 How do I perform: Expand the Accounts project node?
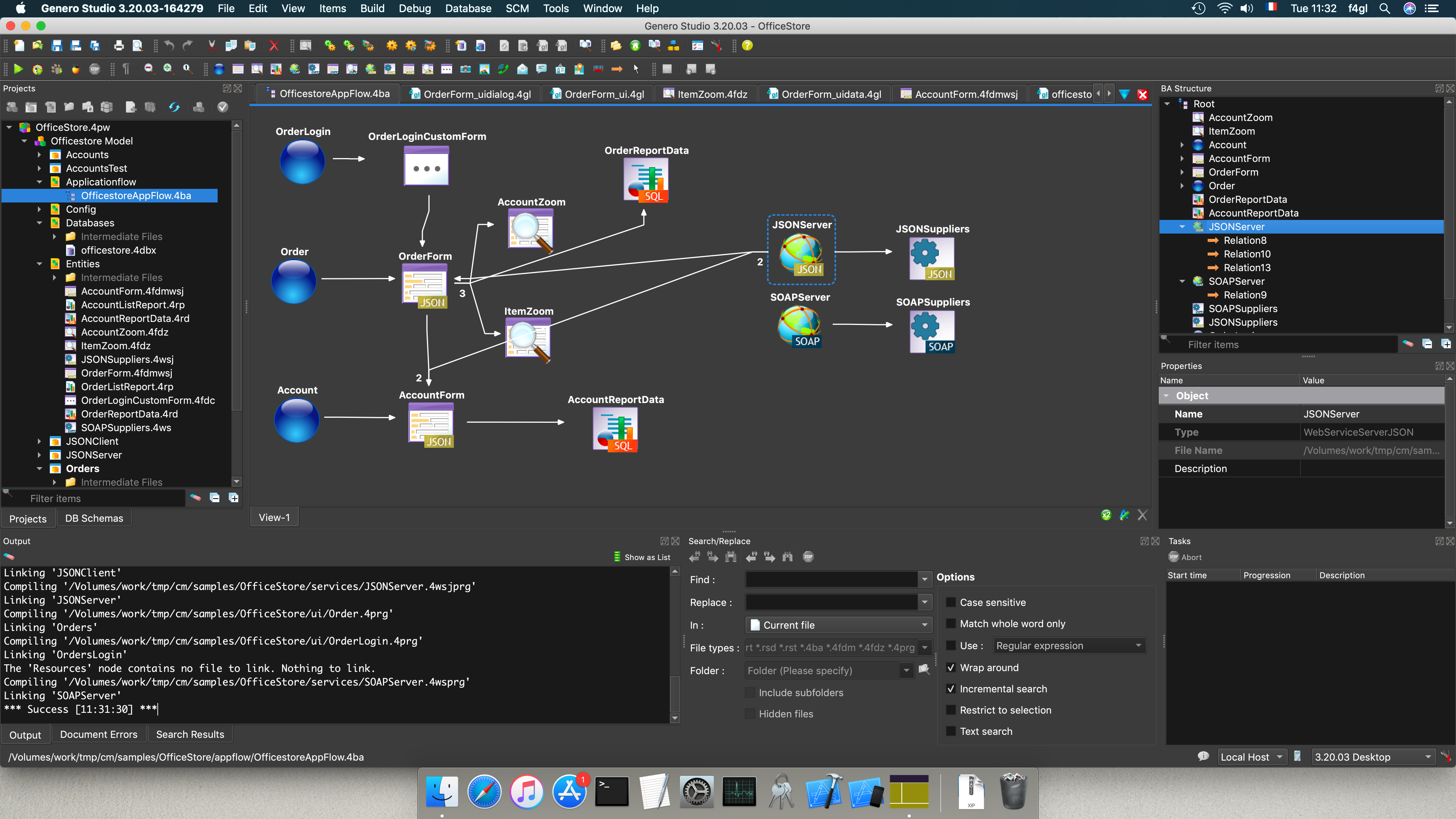(39, 154)
